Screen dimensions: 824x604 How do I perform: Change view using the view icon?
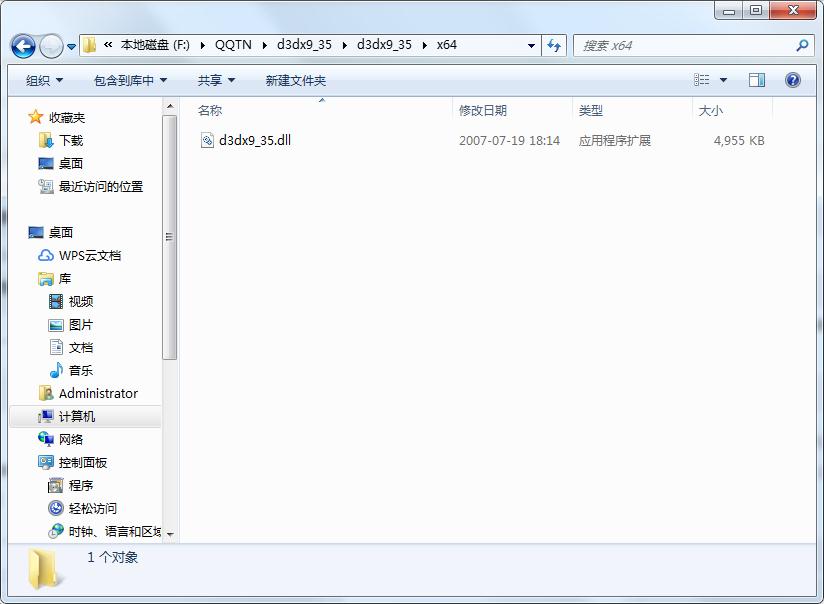[x=702, y=80]
